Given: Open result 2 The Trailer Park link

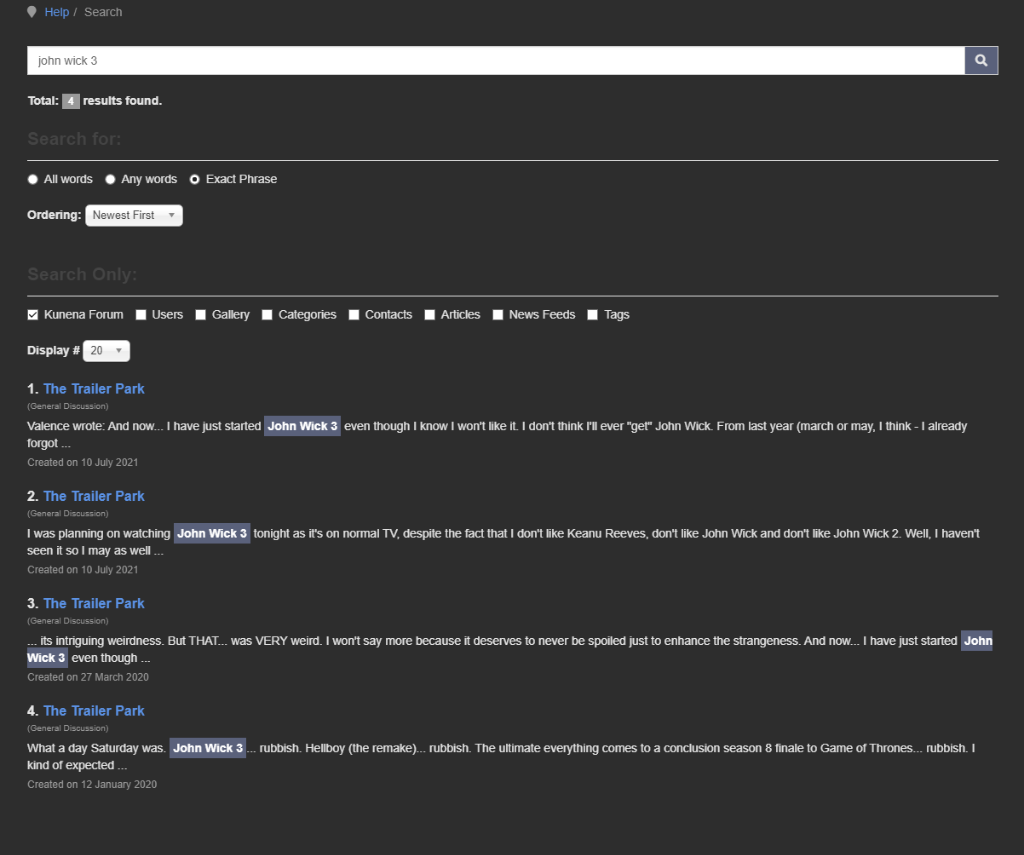Looking at the screenshot, I should pyautogui.click(x=94, y=496).
